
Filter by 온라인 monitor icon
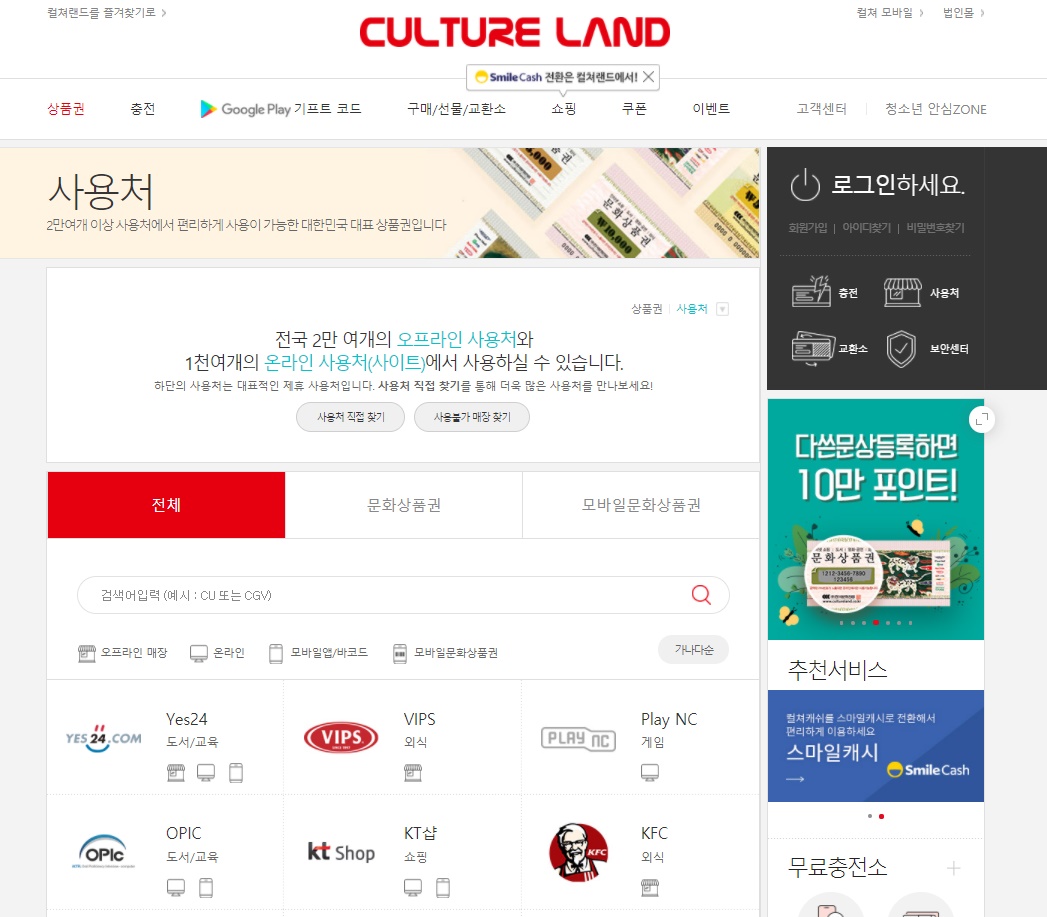pos(199,653)
